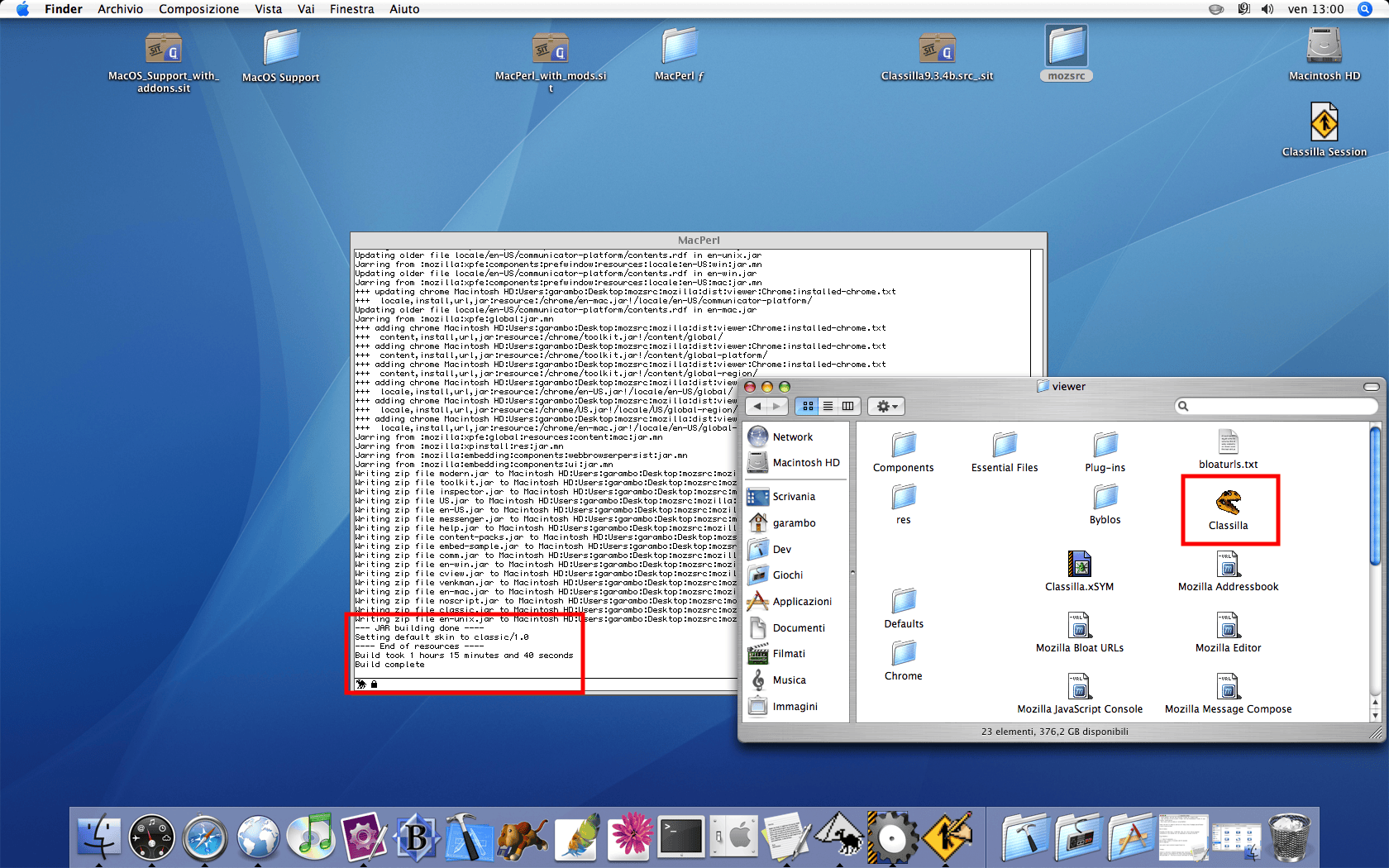Select Classilla Session desktop file
The image size is (1389, 868).
click(x=1325, y=130)
